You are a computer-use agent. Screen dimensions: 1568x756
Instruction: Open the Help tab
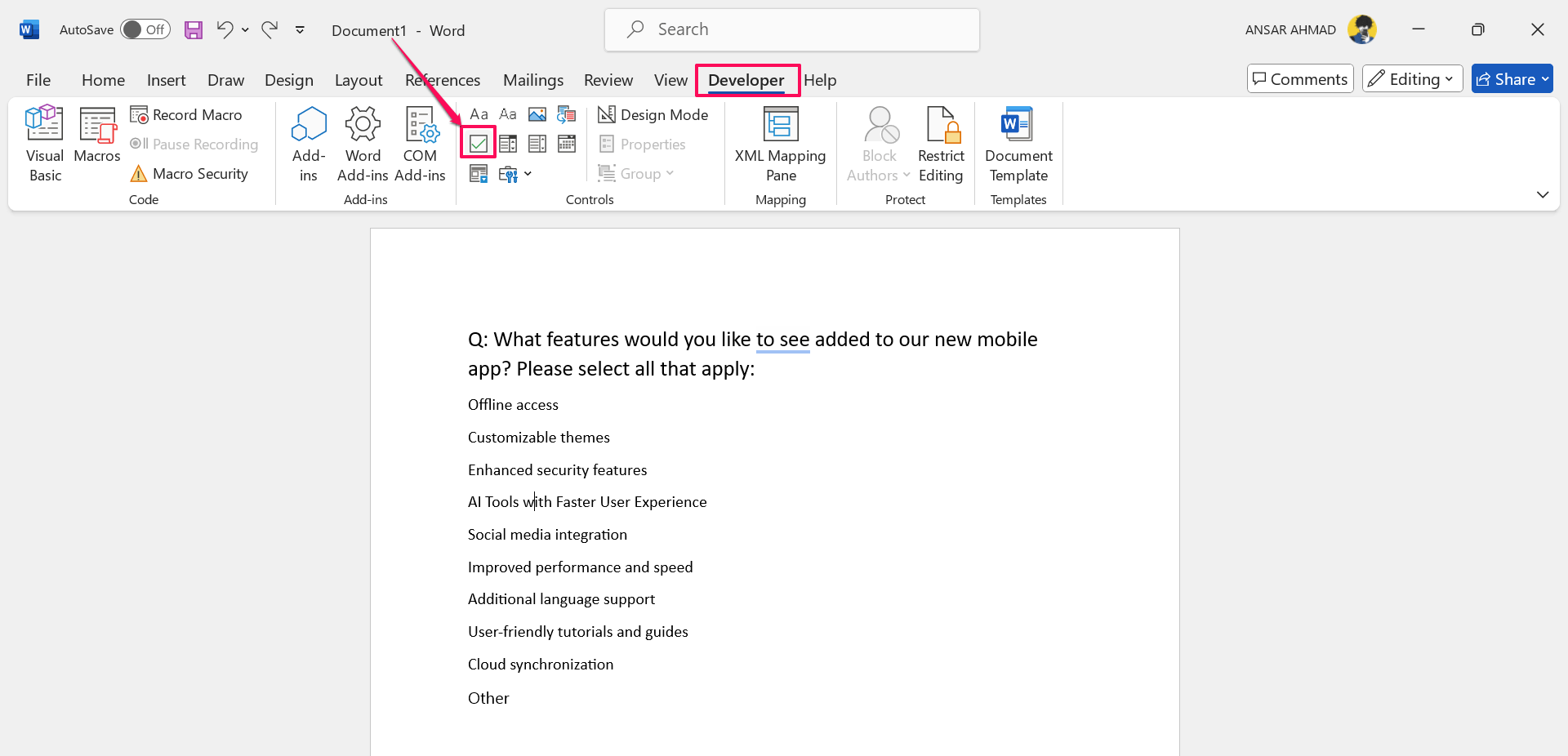click(x=820, y=80)
